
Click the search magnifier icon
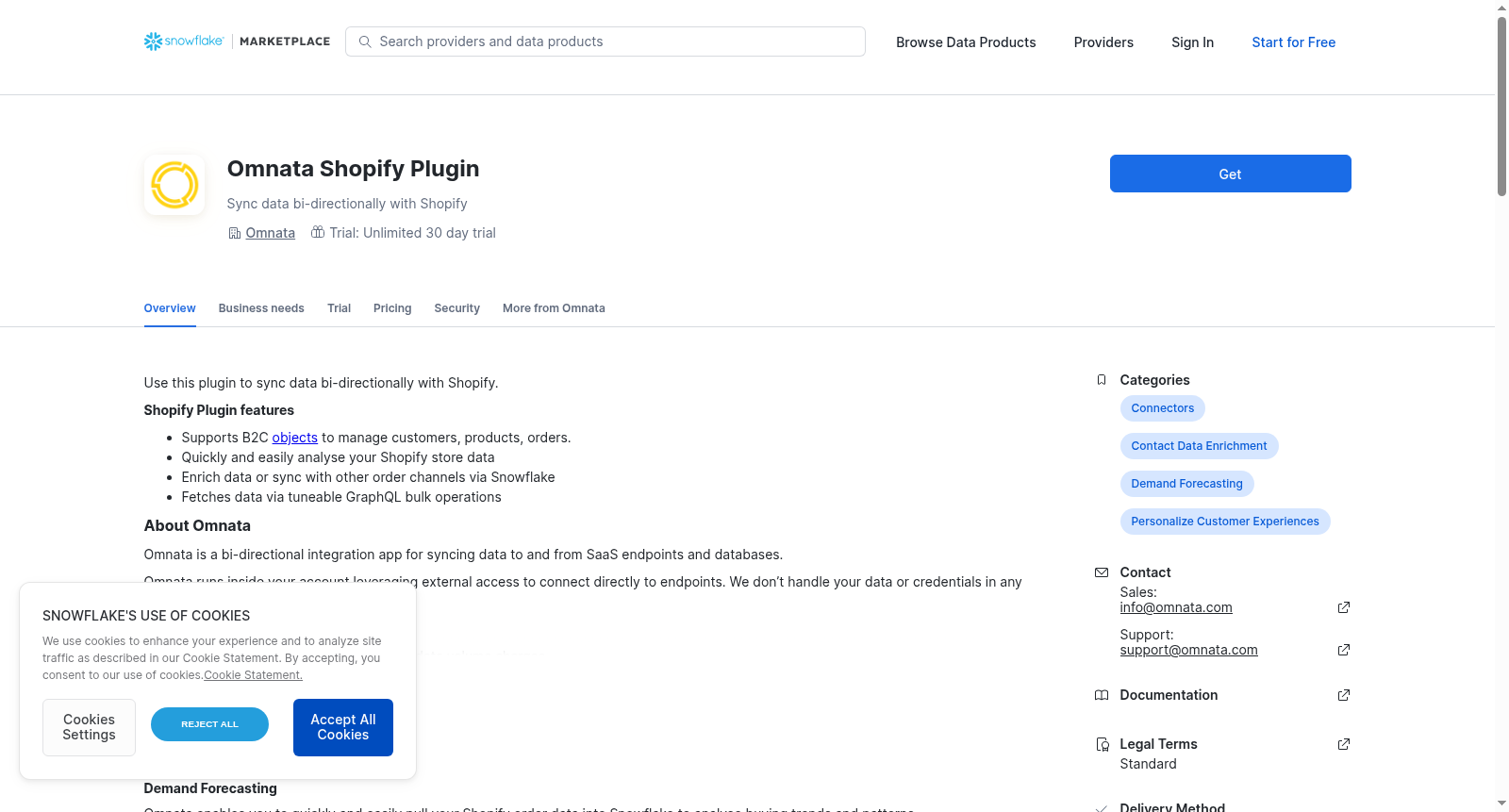coord(365,41)
